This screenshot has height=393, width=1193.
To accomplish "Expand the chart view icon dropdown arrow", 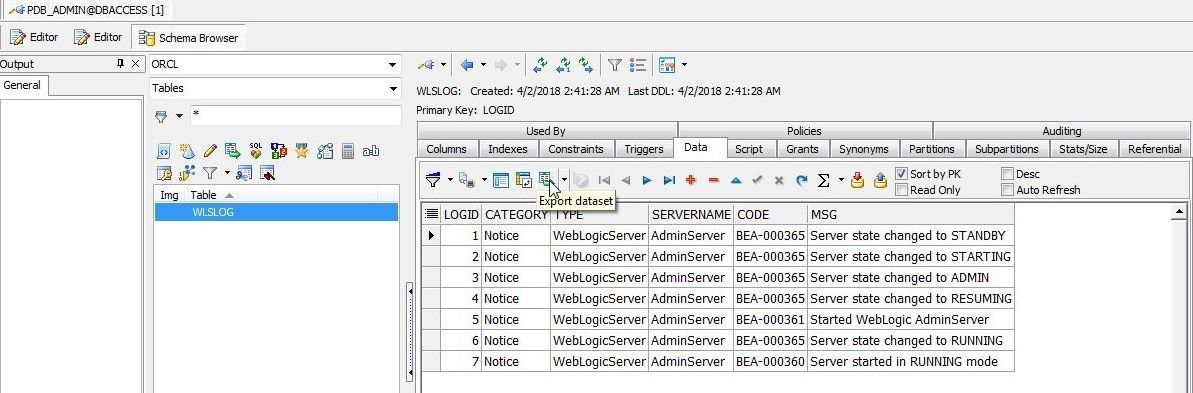I will click(684, 65).
